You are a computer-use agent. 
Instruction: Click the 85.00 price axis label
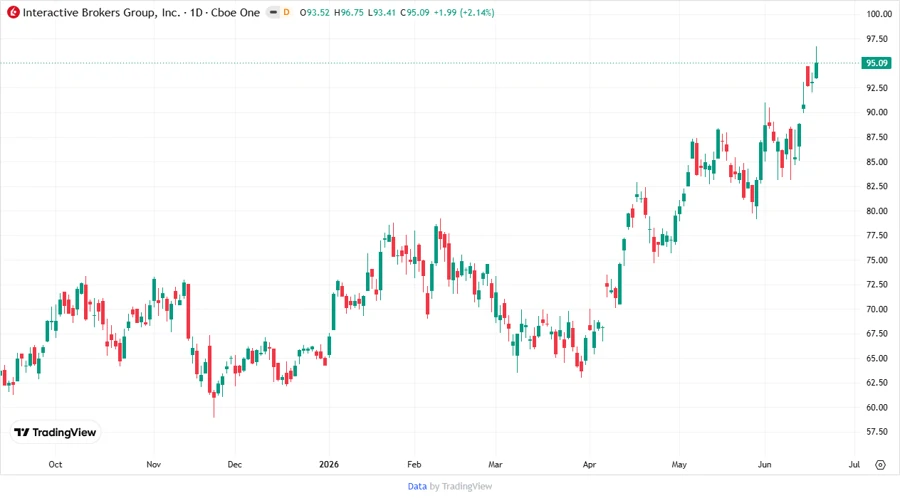[877, 162]
